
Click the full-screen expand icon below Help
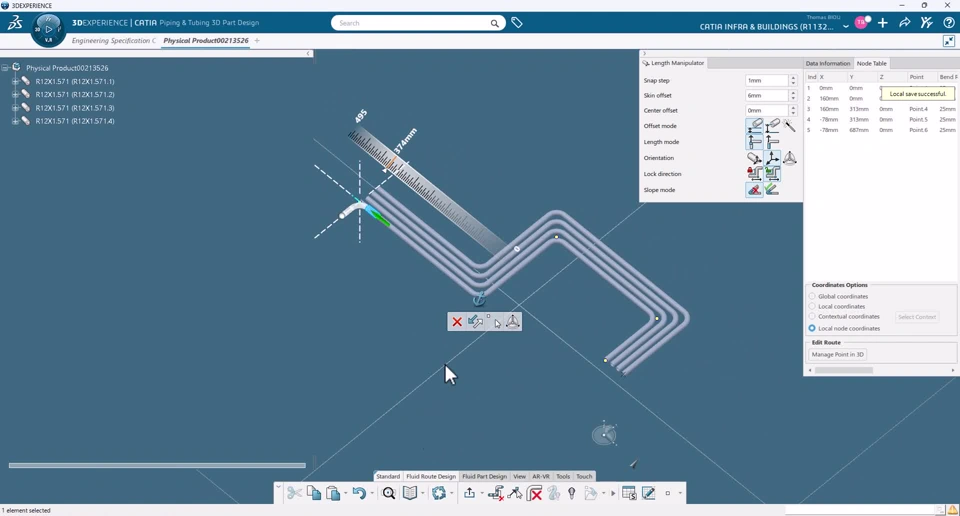click(948, 41)
